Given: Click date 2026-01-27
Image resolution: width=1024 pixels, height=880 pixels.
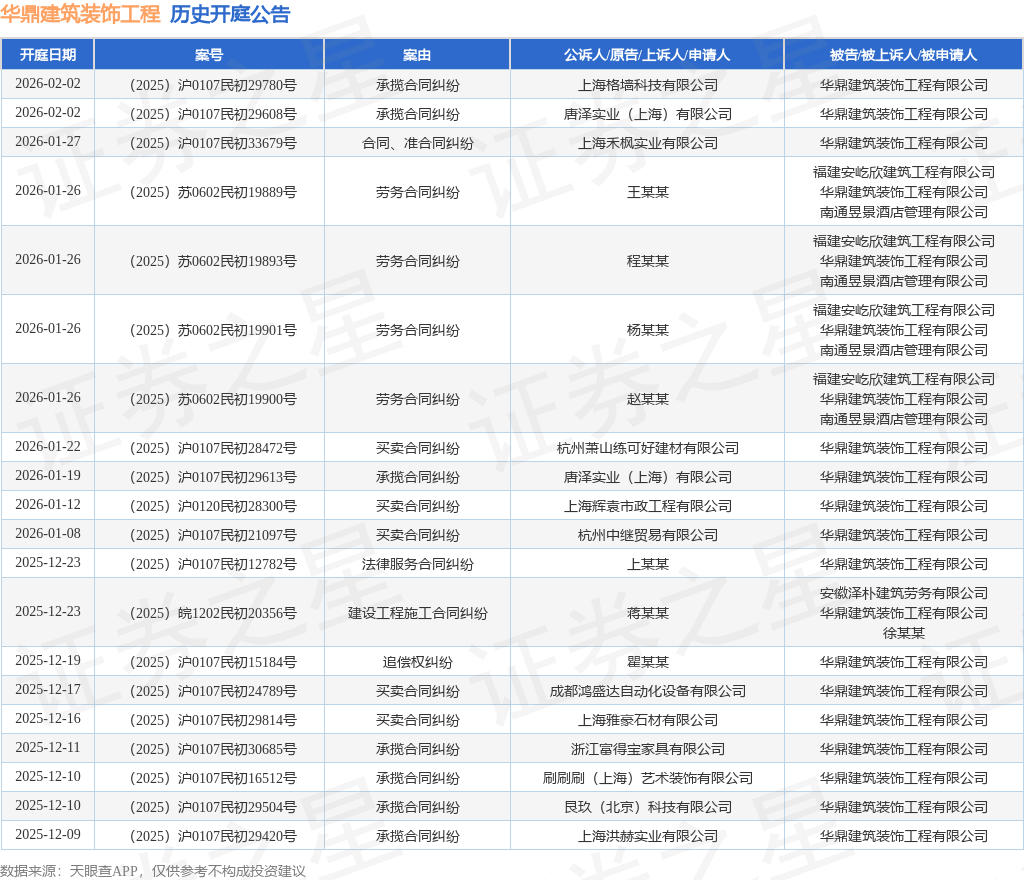Looking at the screenshot, I should pos(48,142).
